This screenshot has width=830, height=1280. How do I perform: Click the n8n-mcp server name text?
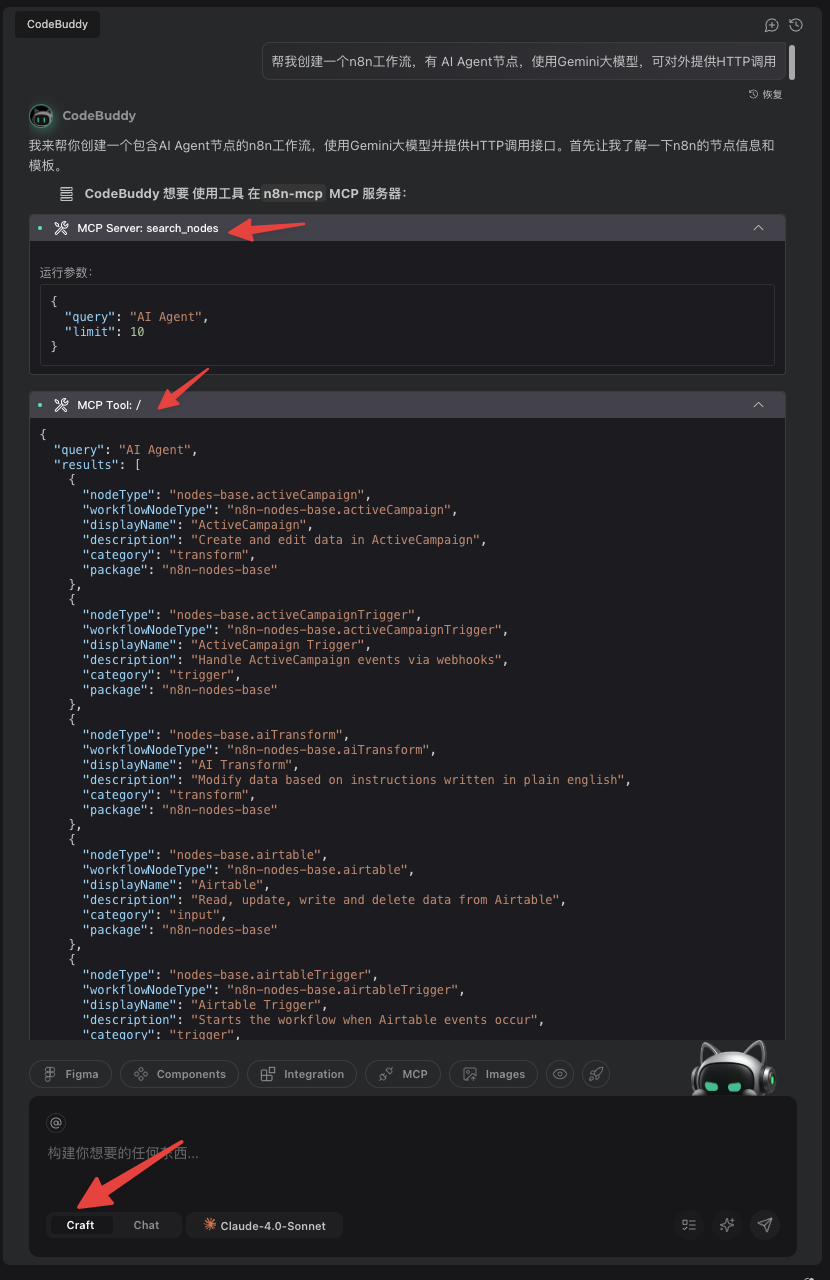pos(293,193)
